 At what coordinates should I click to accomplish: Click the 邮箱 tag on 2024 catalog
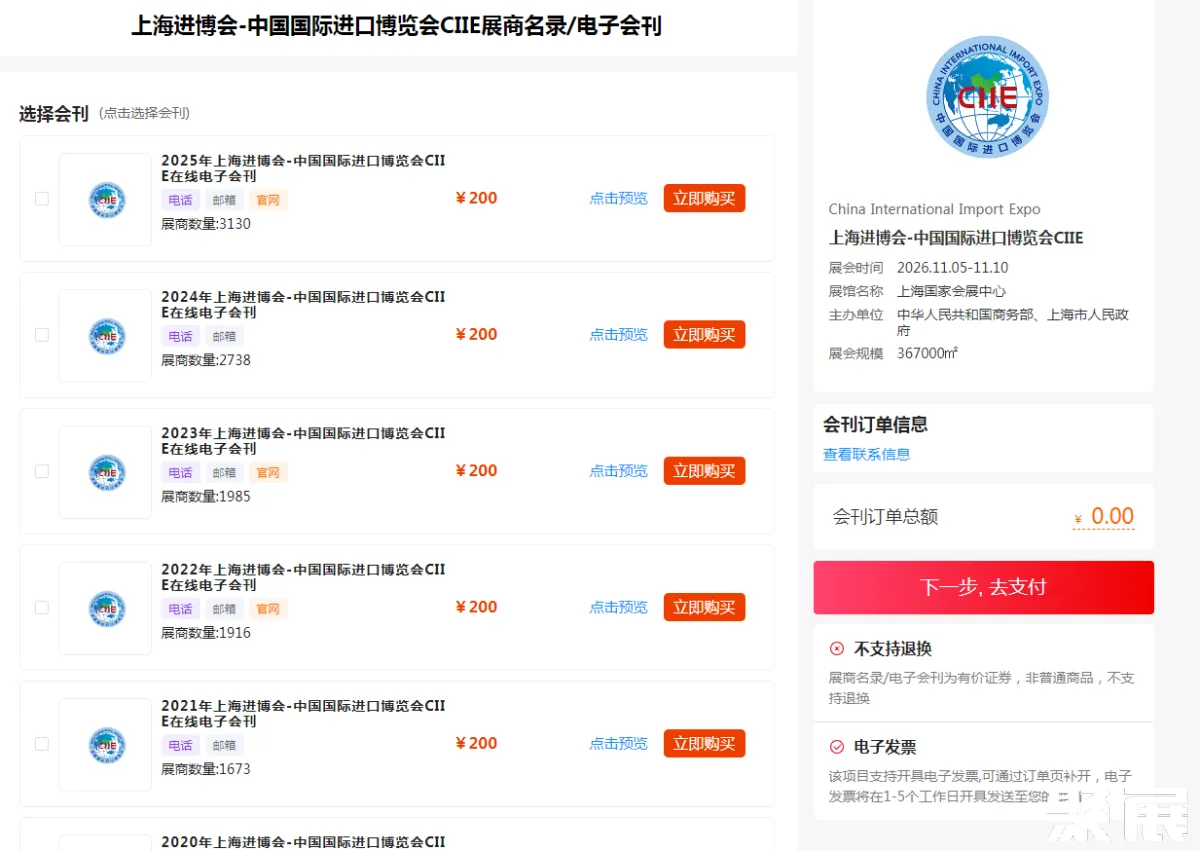click(x=224, y=337)
